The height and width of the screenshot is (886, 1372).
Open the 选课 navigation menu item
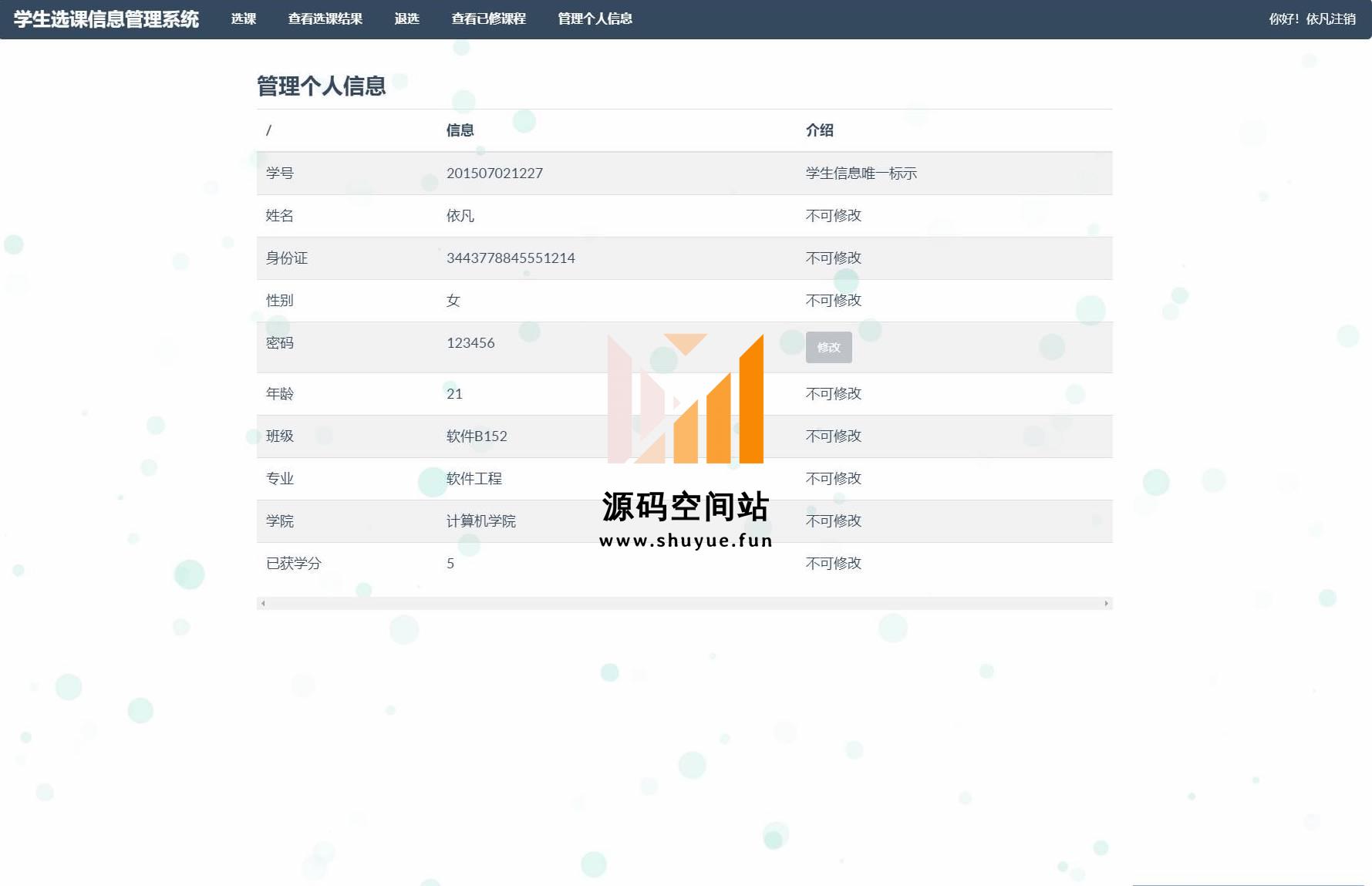pos(244,19)
